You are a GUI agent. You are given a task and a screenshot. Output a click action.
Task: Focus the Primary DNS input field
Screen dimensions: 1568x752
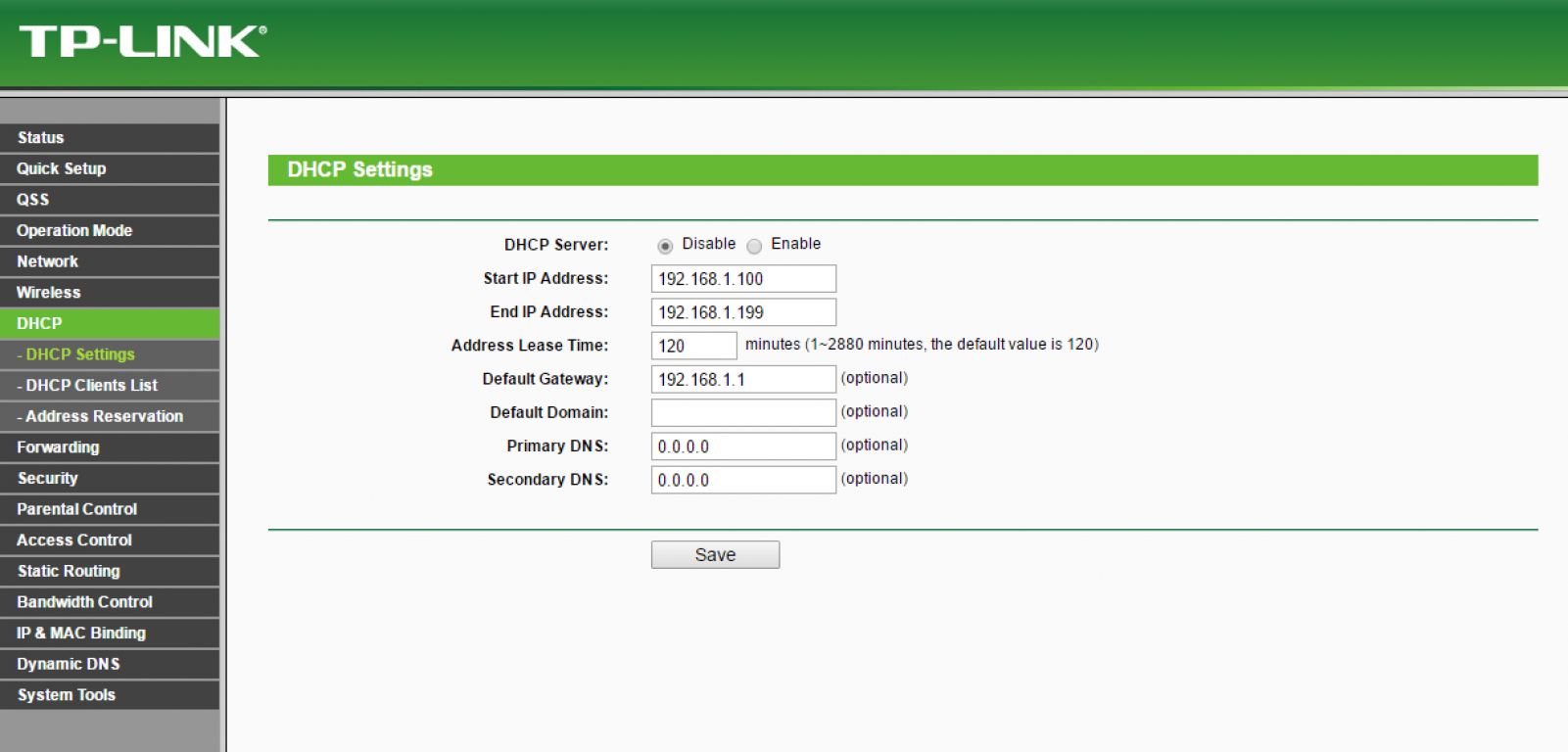(x=743, y=446)
